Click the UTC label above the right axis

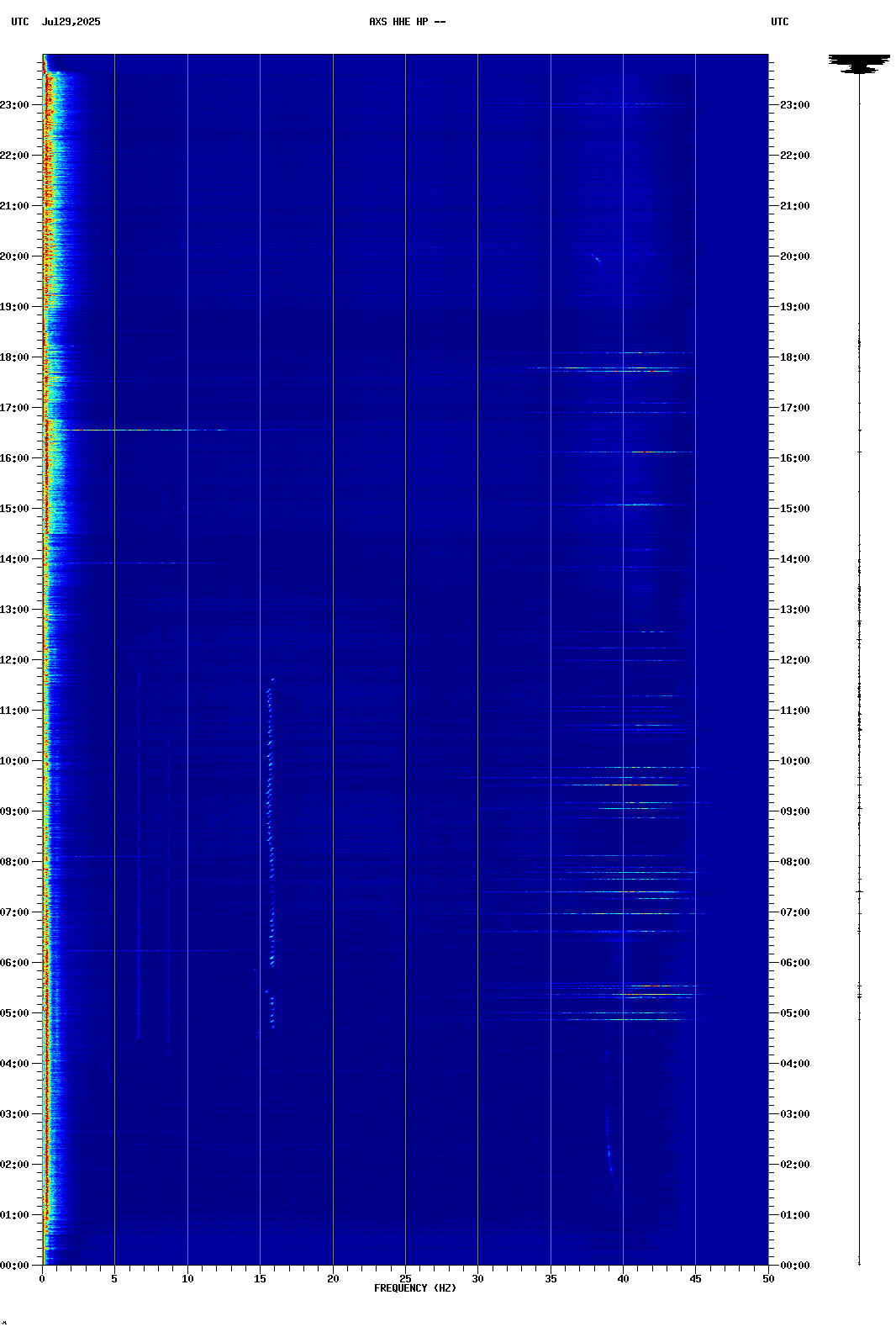780,22
